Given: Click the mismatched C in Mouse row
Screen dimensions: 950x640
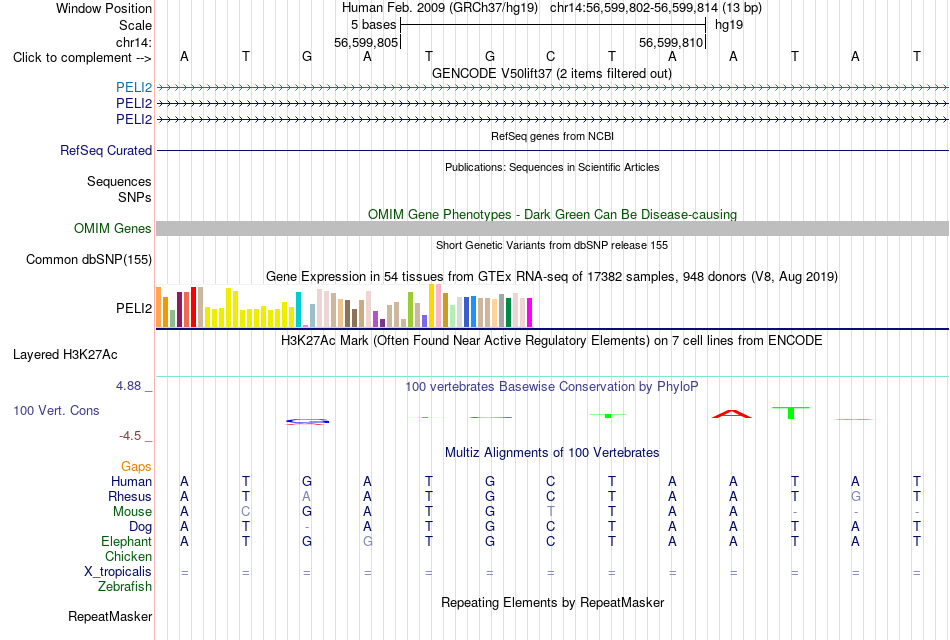Looking at the screenshot, I should [245, 512].
